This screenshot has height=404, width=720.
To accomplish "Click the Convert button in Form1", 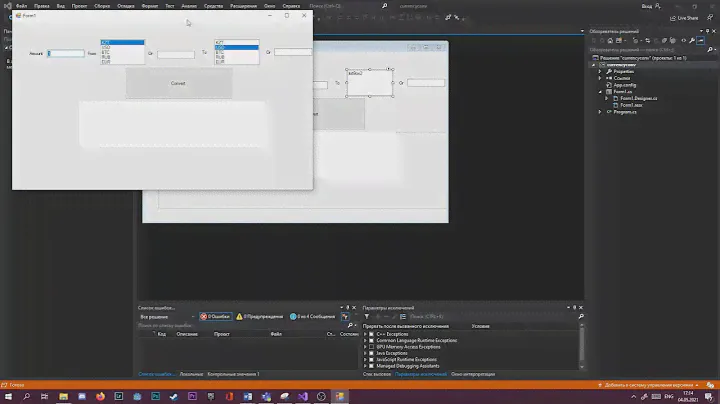I will (x=178, y=83).
